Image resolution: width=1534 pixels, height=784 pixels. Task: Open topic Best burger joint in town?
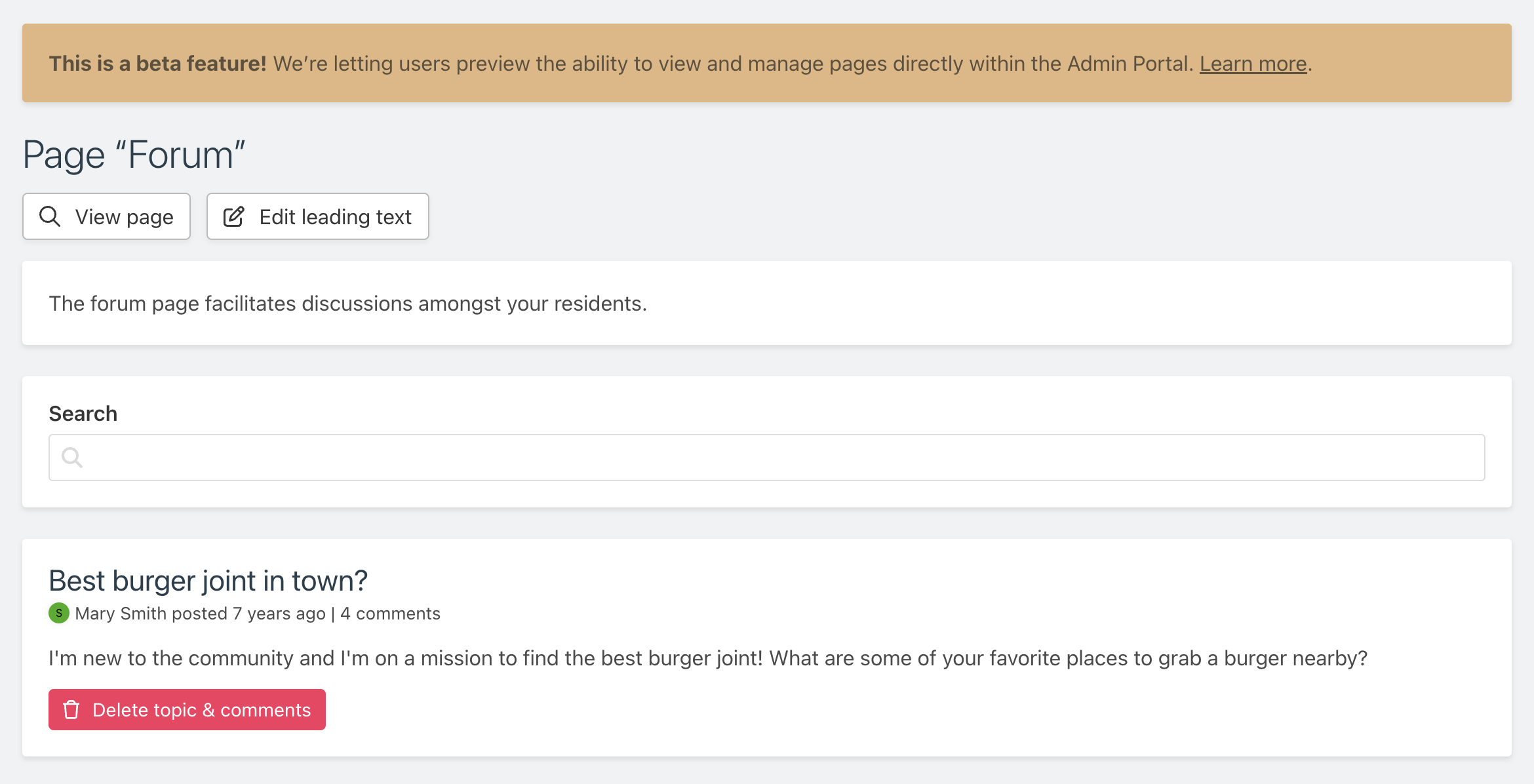208,581
